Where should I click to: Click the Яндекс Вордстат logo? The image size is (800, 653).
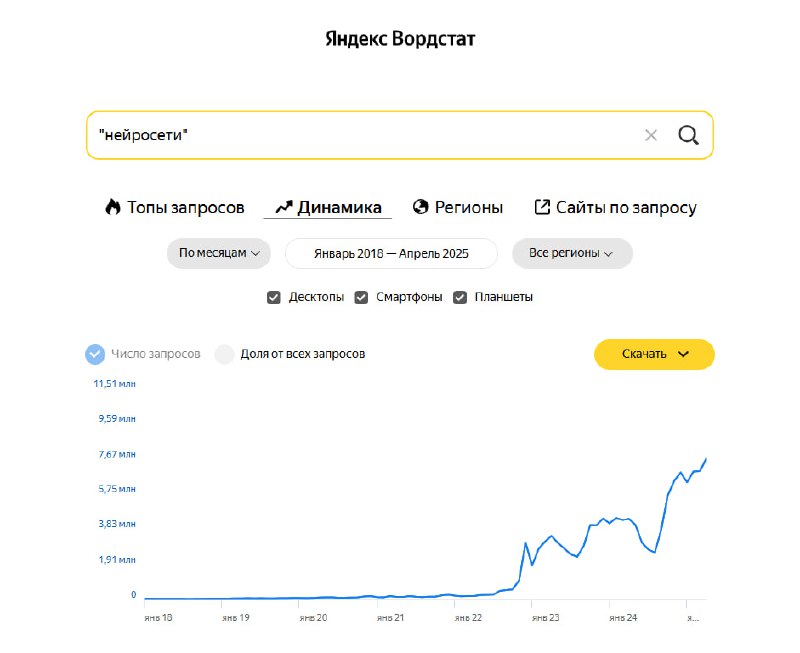pos(401,39)
